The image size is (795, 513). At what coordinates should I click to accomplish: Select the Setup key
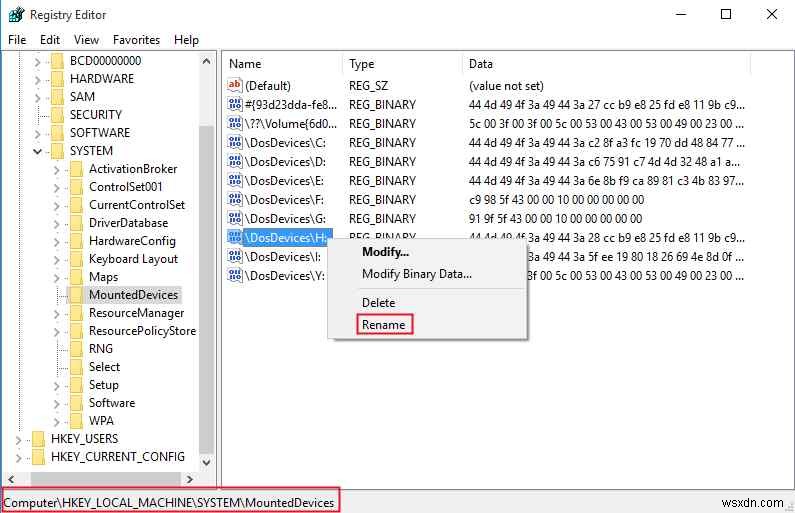[x=103, y=385]
